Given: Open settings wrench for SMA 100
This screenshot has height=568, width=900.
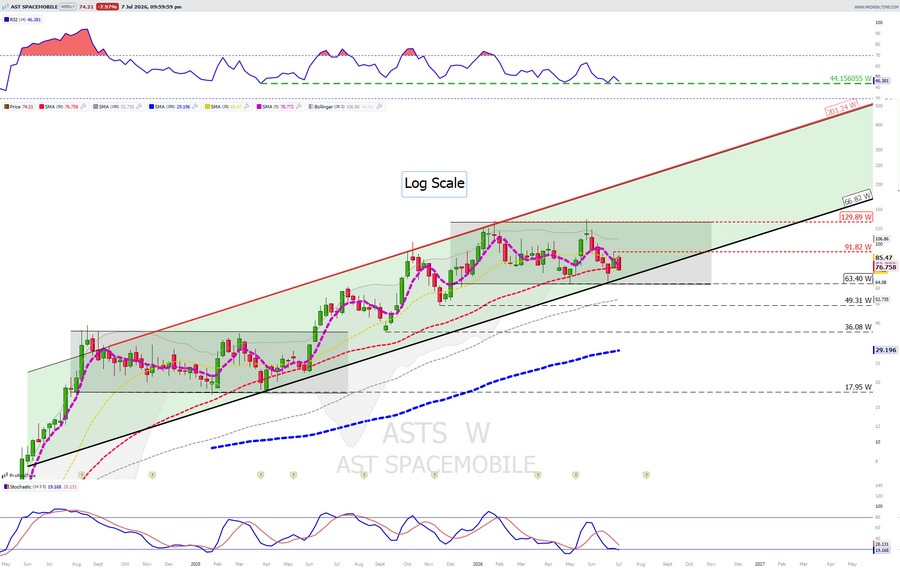Looking at the screenshot, I should point(139,106).
